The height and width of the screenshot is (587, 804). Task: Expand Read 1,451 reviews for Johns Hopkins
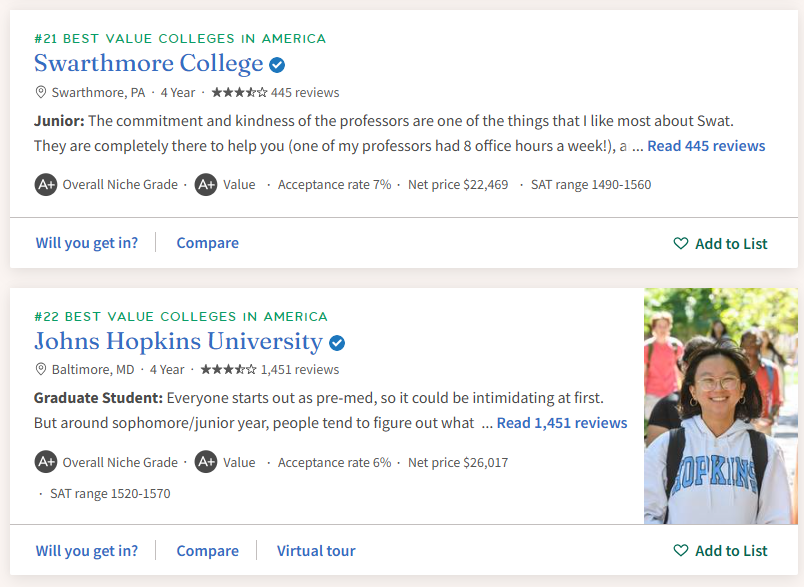coord(562,423)
